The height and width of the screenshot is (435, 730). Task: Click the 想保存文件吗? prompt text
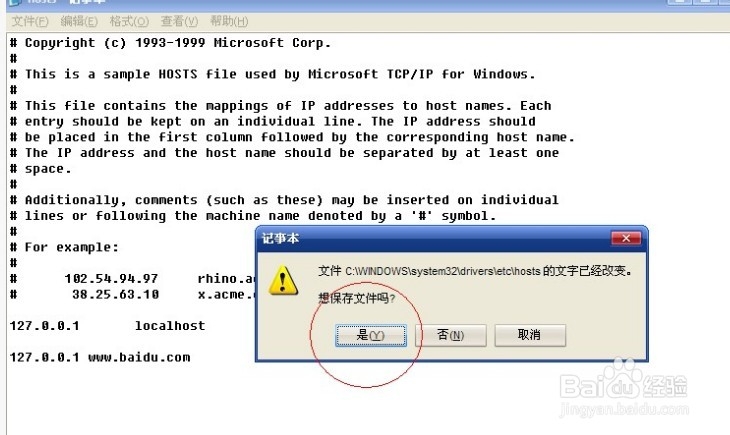[x=357, y=298]
